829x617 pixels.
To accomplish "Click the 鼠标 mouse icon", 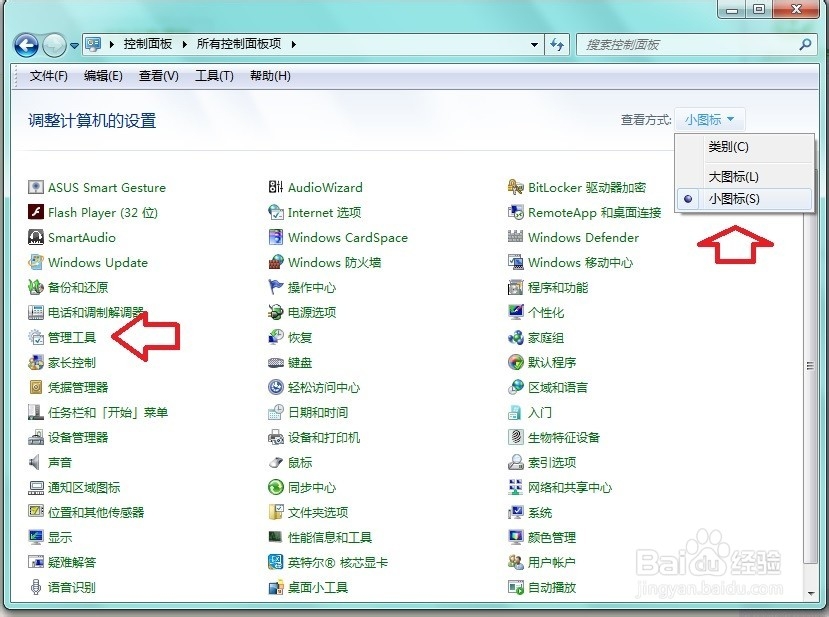I will (275, 462).
